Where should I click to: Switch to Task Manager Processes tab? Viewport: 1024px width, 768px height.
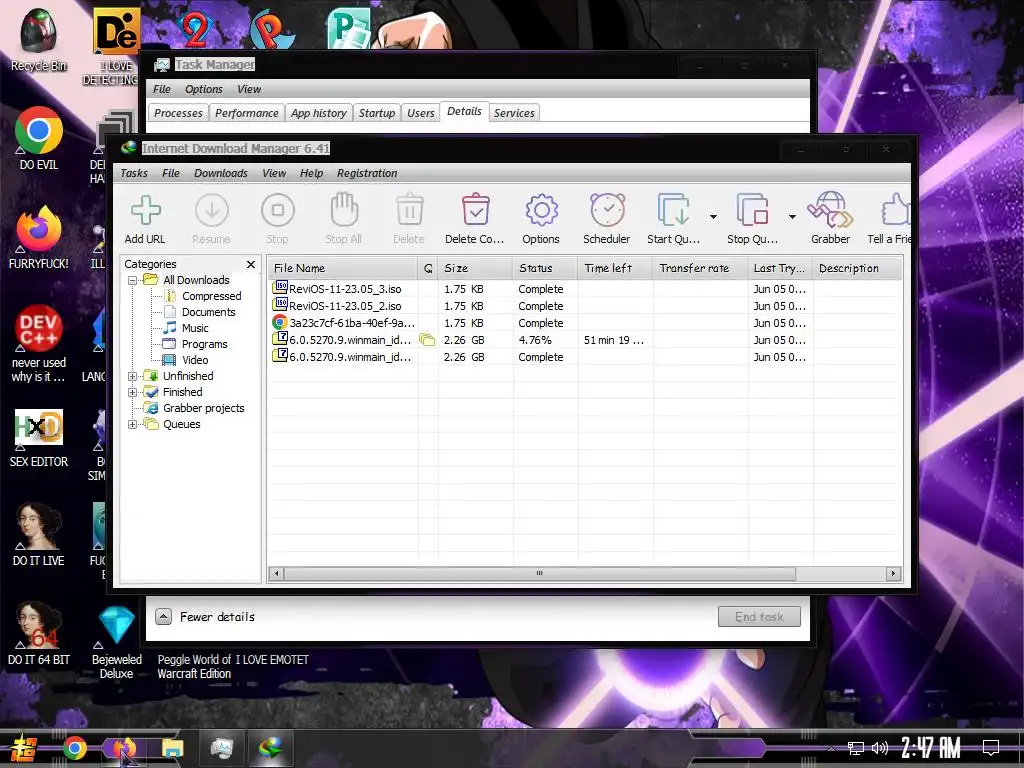point(178,113)
